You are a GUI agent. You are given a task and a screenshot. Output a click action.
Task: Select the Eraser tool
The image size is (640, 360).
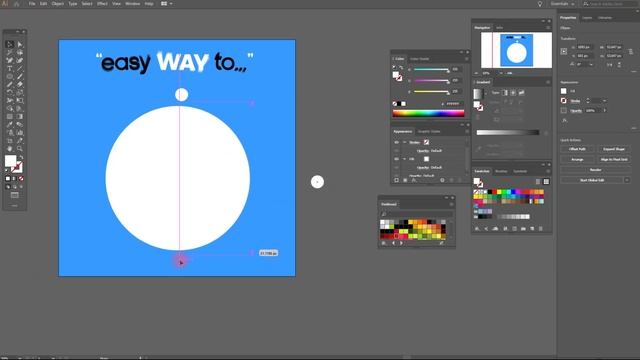[x=20, y=84]
